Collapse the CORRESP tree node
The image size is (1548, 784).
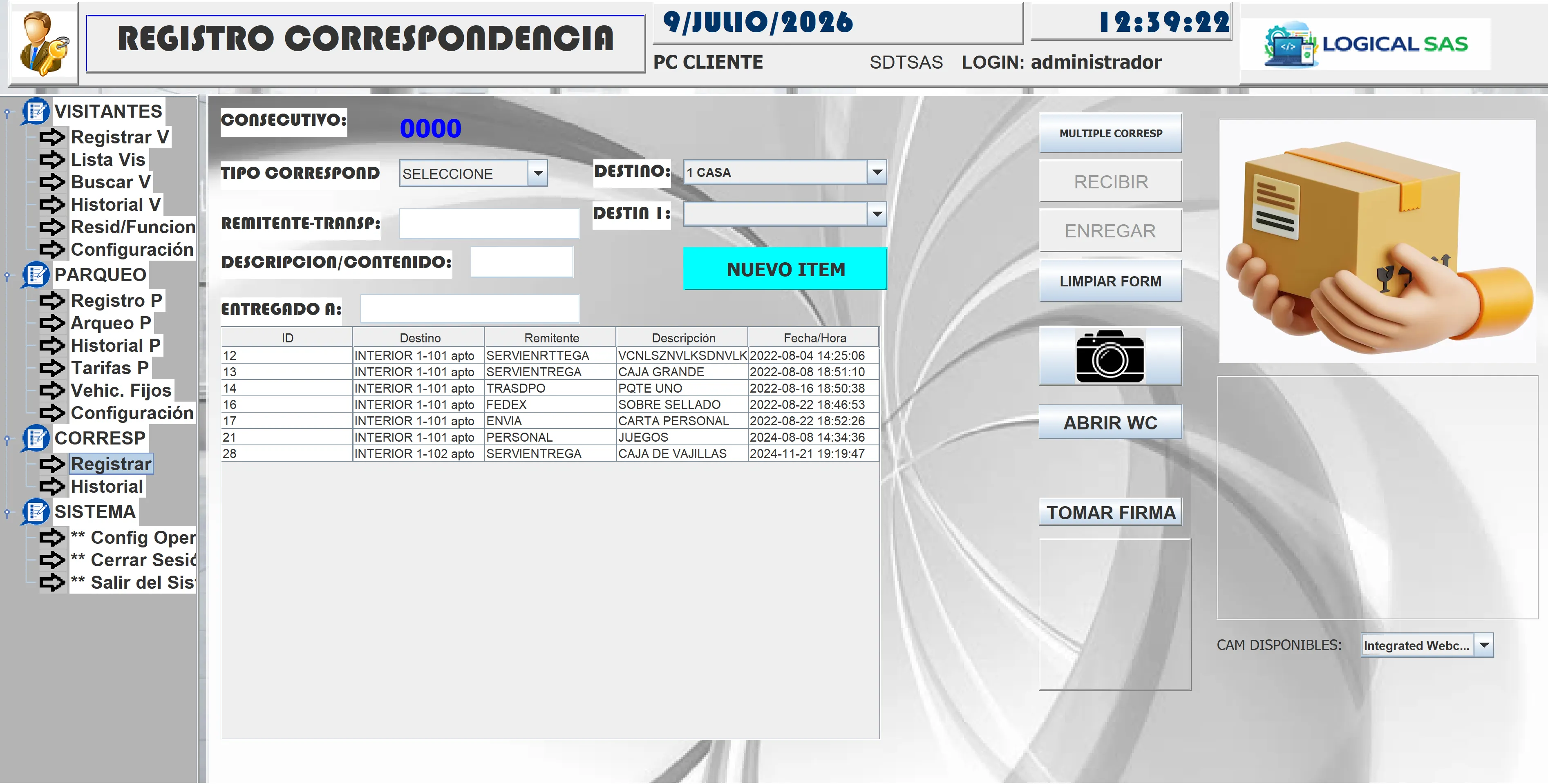7,440
